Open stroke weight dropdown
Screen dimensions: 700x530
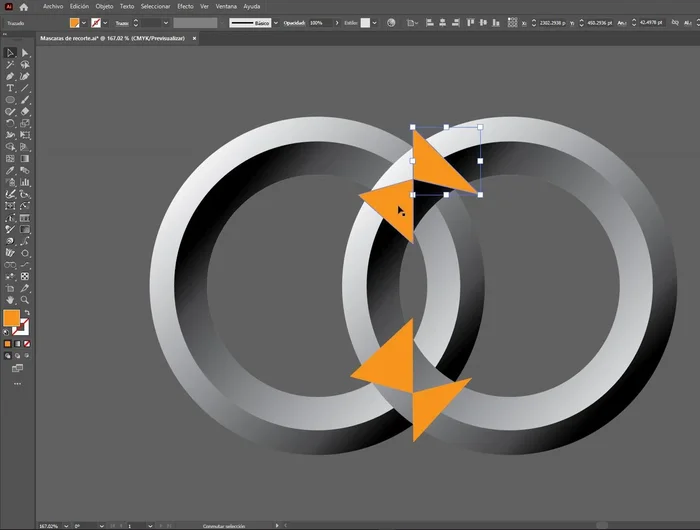point(166,23)
